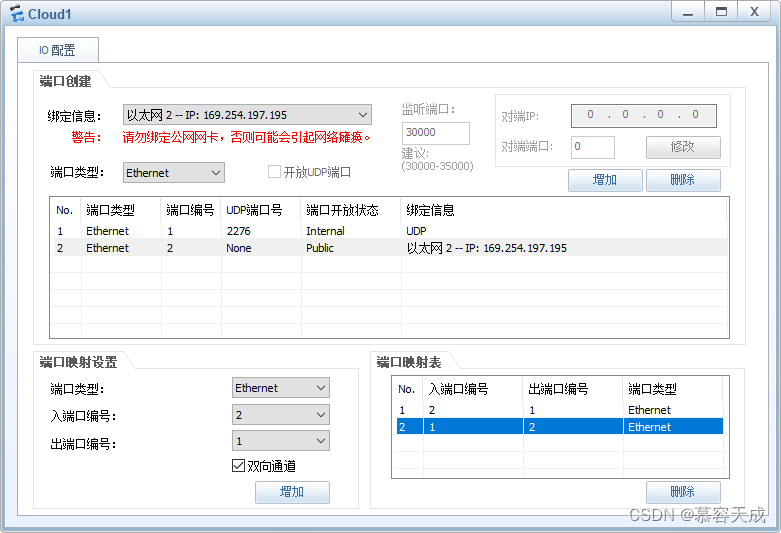The image size is (781, 533).
Task: Toggle the 双向通道 checkbox
Action: coord(239,466)
